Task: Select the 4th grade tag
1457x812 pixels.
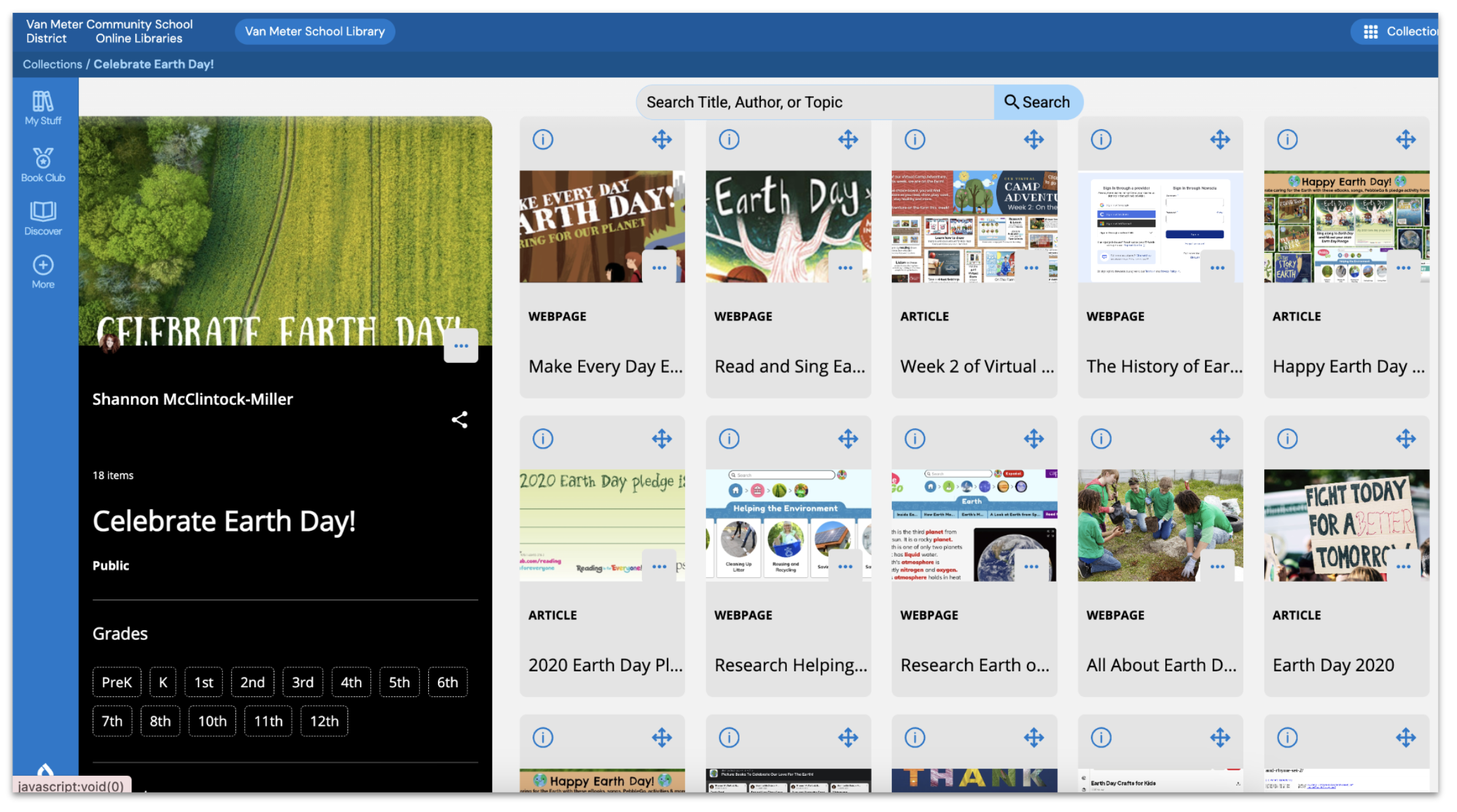Action: click(x=351, y=682)
